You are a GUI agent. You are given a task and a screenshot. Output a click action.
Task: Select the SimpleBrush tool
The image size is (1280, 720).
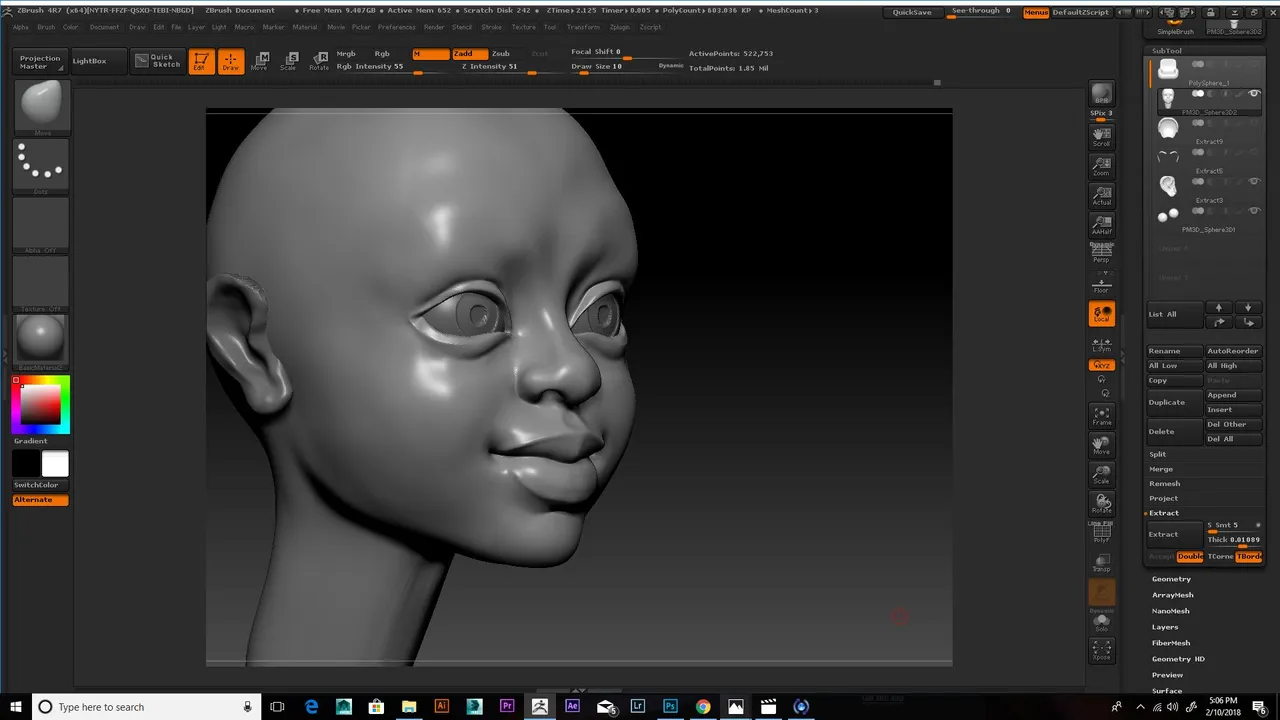coord(1175,26)
